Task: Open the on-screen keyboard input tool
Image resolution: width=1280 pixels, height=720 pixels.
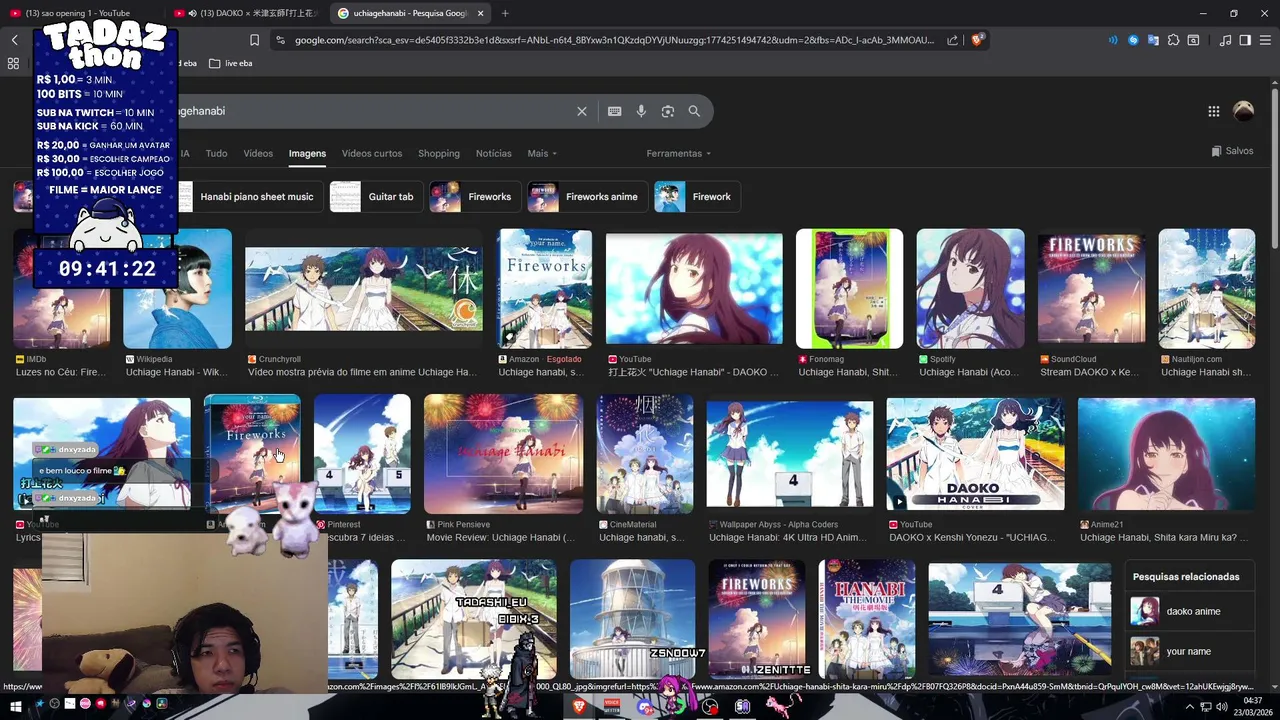Action: coord(615,111)
